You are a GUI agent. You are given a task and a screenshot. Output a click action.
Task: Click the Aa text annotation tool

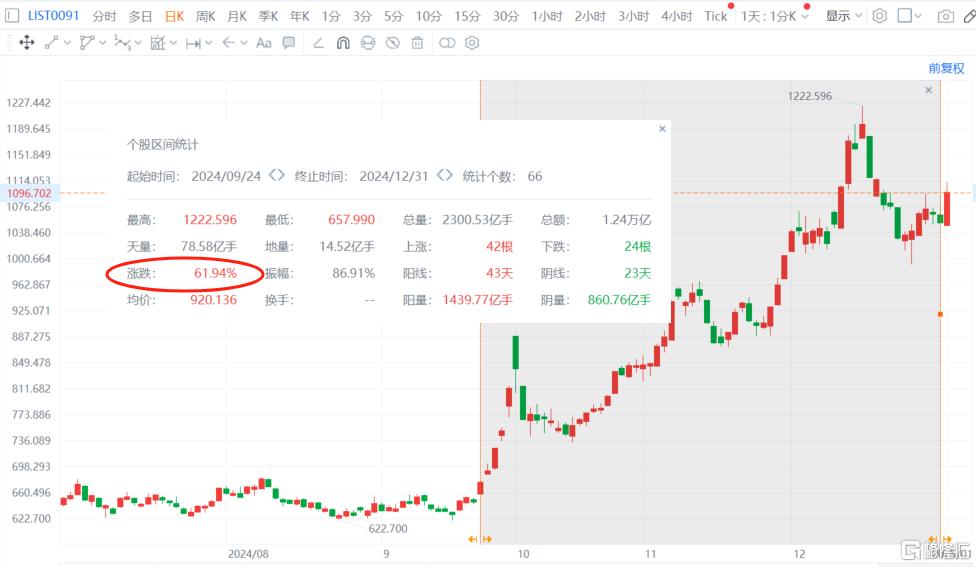click(x=263, y=43)
